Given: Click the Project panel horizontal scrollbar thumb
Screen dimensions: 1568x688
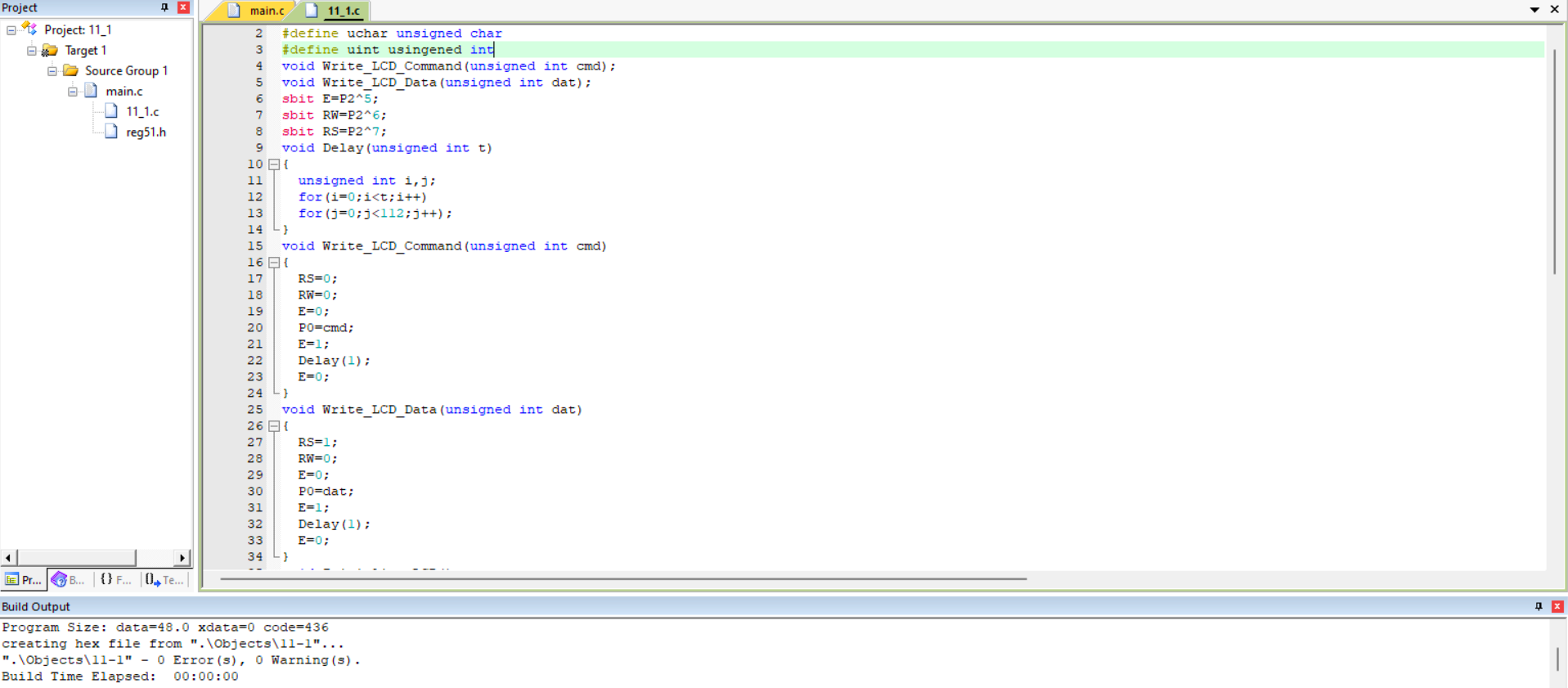Looking at the screenshot, I should (x=76, y=558).
